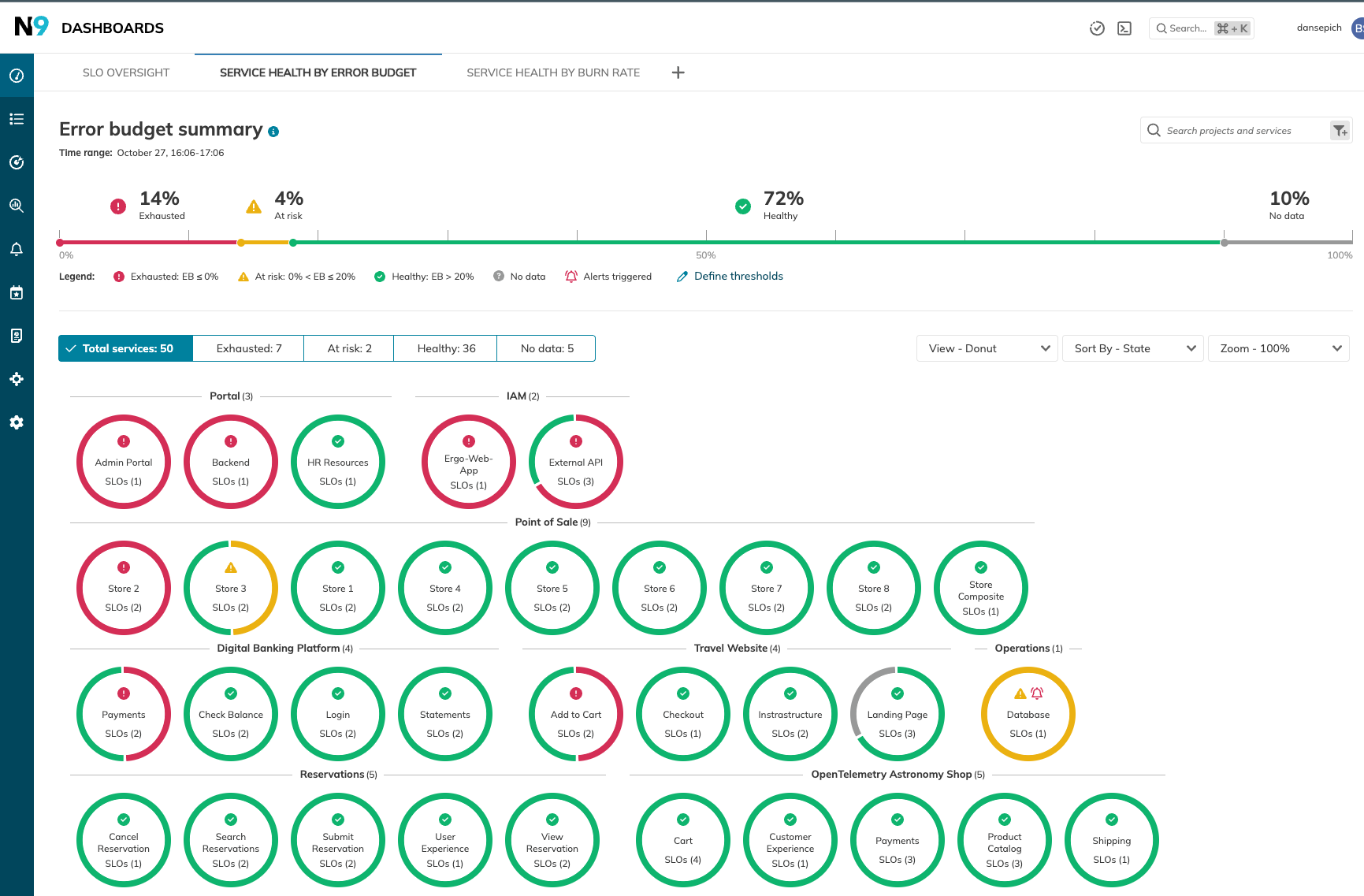Switch to the SLO OVERSIGHT tab

coord(125,72)
